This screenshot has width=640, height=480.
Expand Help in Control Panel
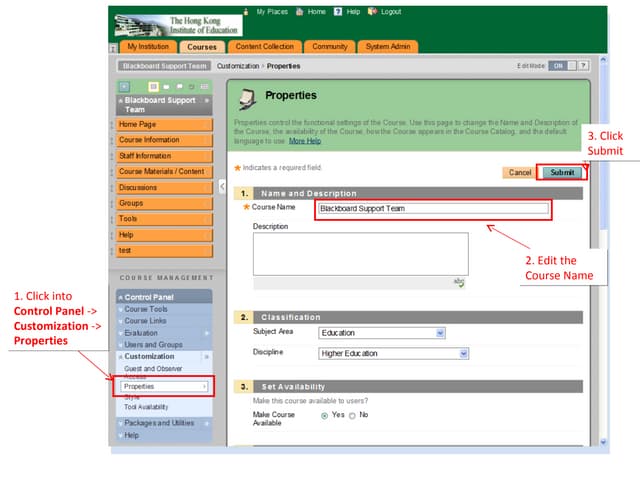131,436
